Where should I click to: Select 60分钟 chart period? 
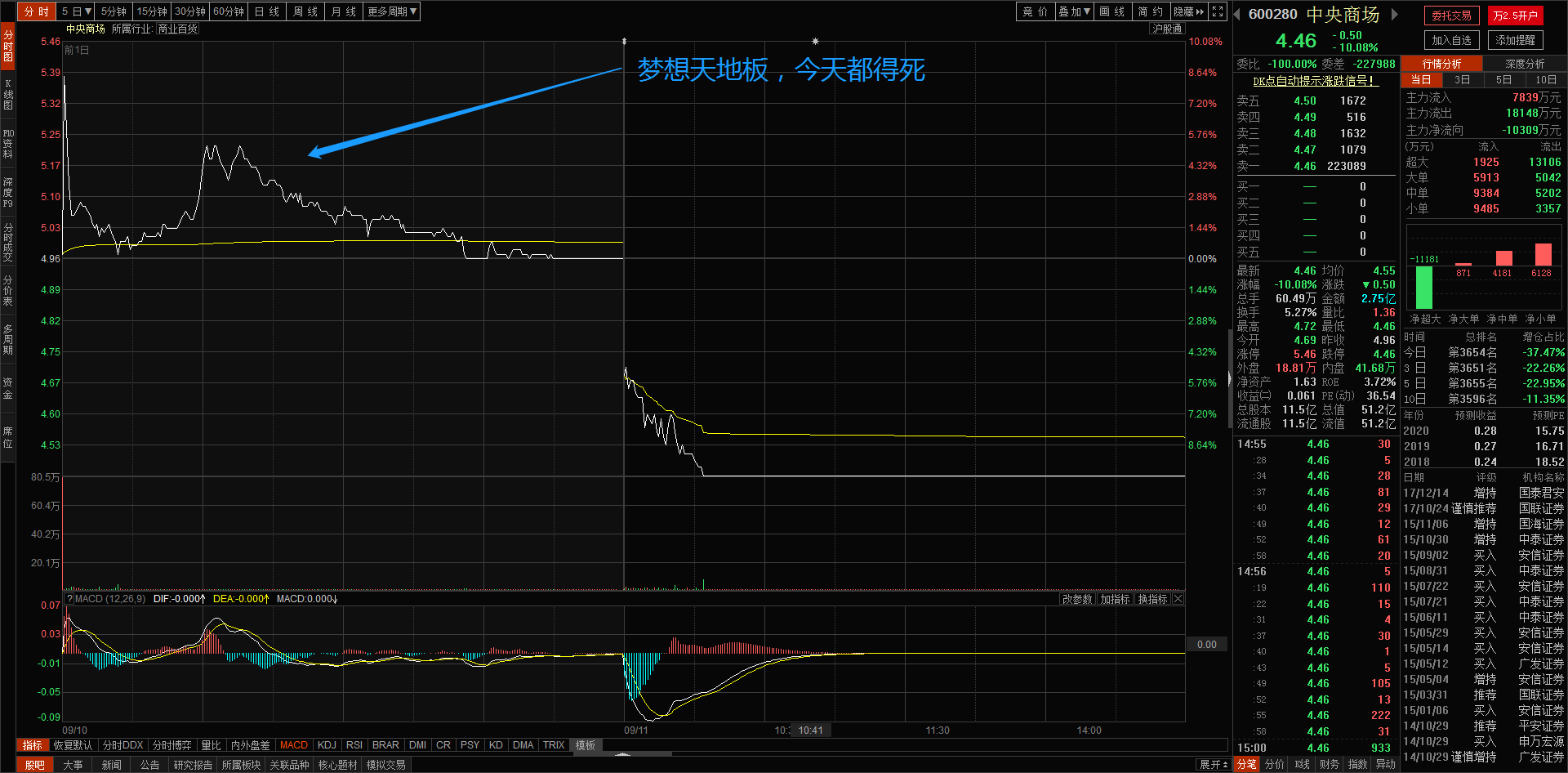[x=229, y=11]
